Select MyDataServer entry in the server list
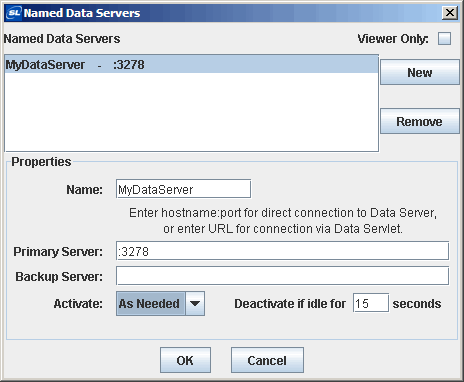464x382 pixels. (x=192, y=64)
